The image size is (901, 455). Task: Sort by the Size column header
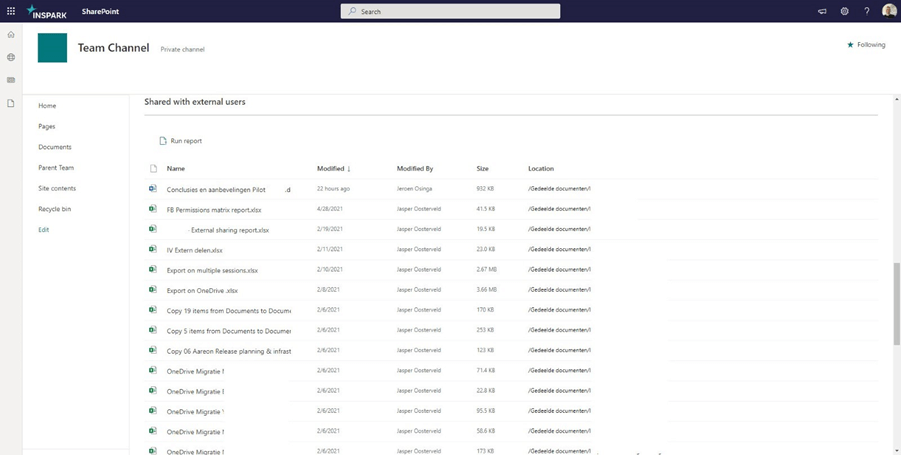482,169
